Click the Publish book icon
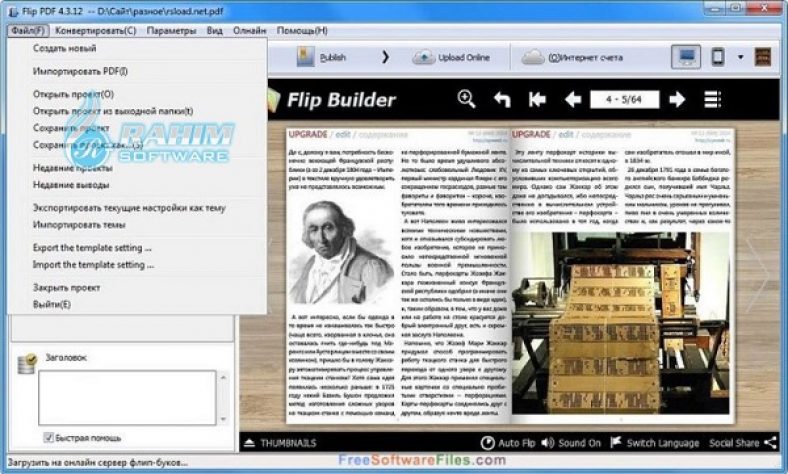Viewport: 788px width, 474px height. click(x=306, y=57)
